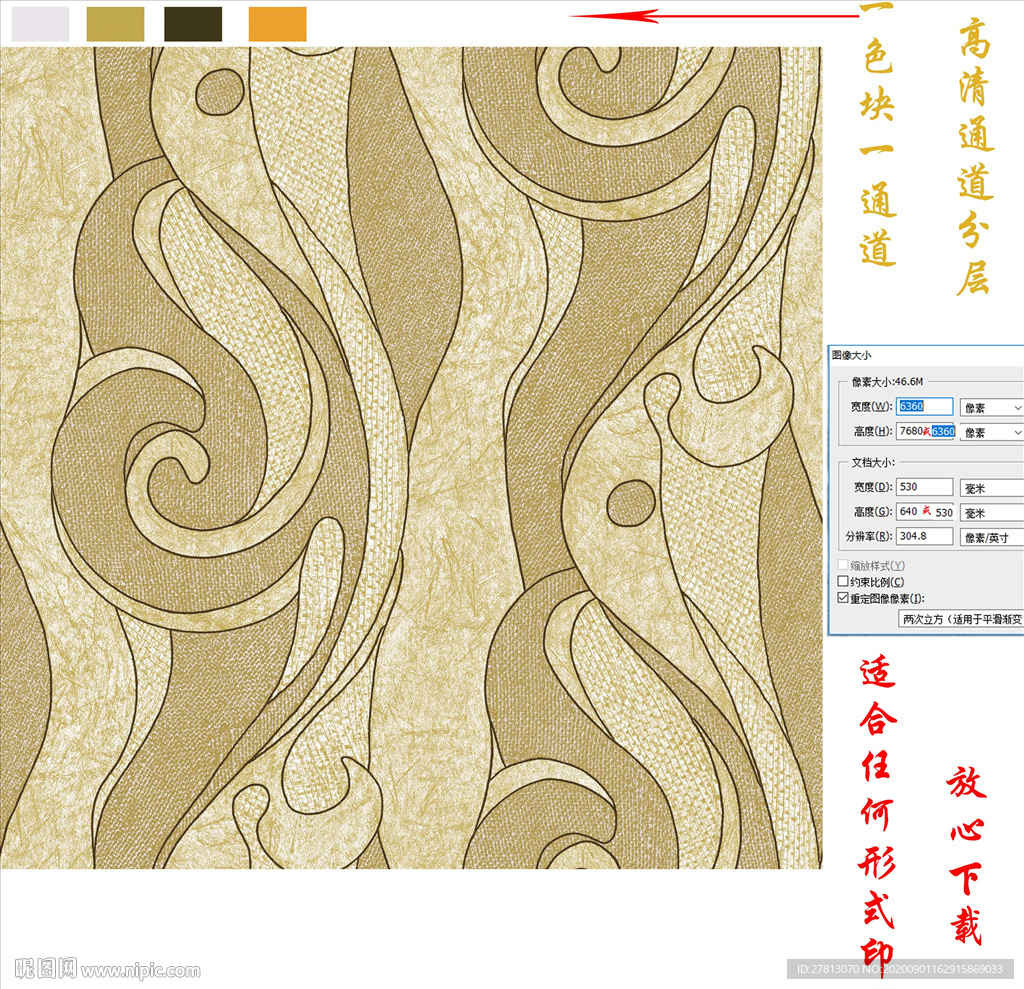Image resolution: width=1024 pixels, height=989 pixels.
Task: Click the greyed-out 缩放样式 checkbox
Action: click(x=843, y=566)
